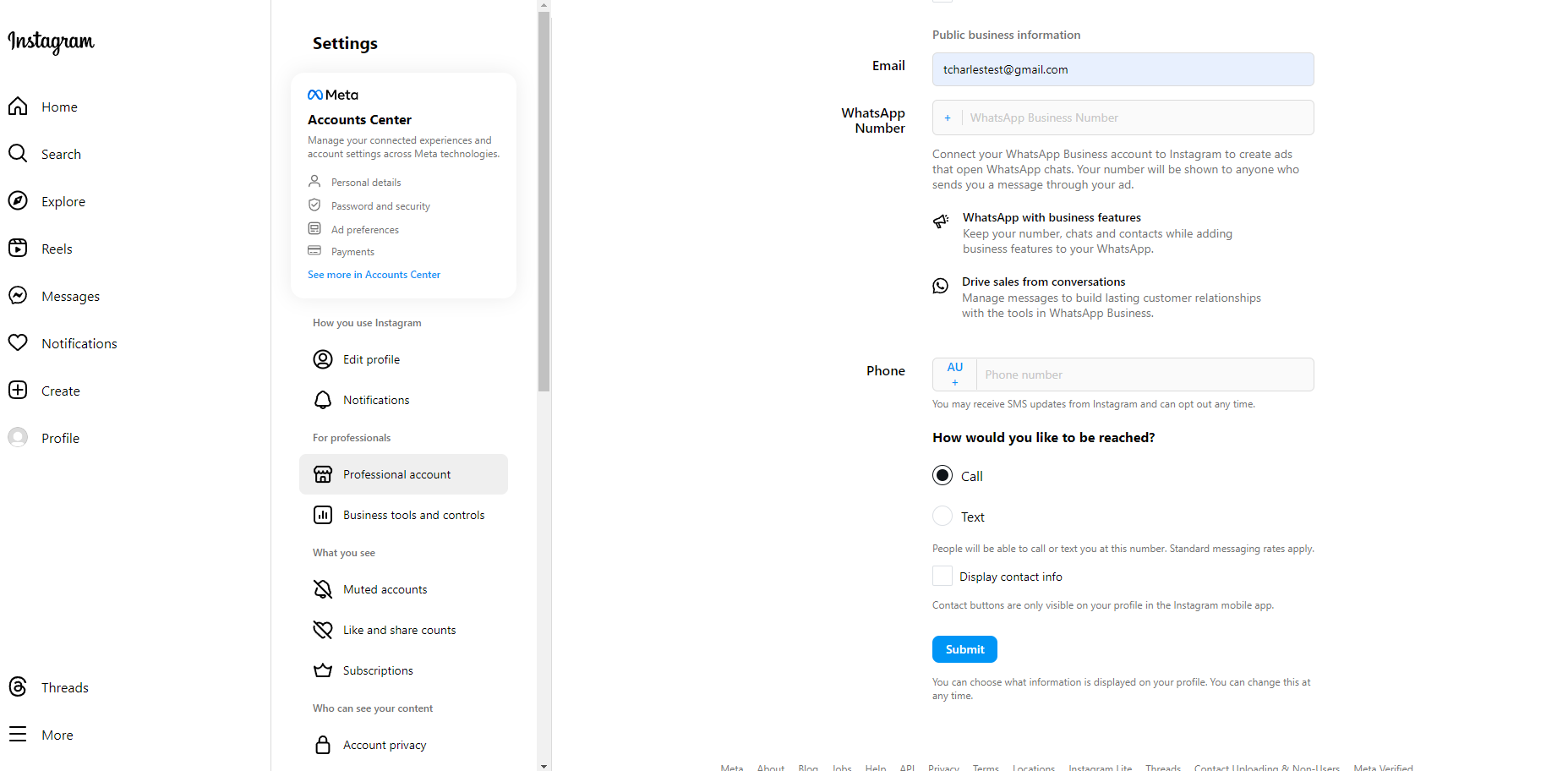This screenshot has width=1568, height=771.
Task: Select the Call radio button
Action: (942, 475)
